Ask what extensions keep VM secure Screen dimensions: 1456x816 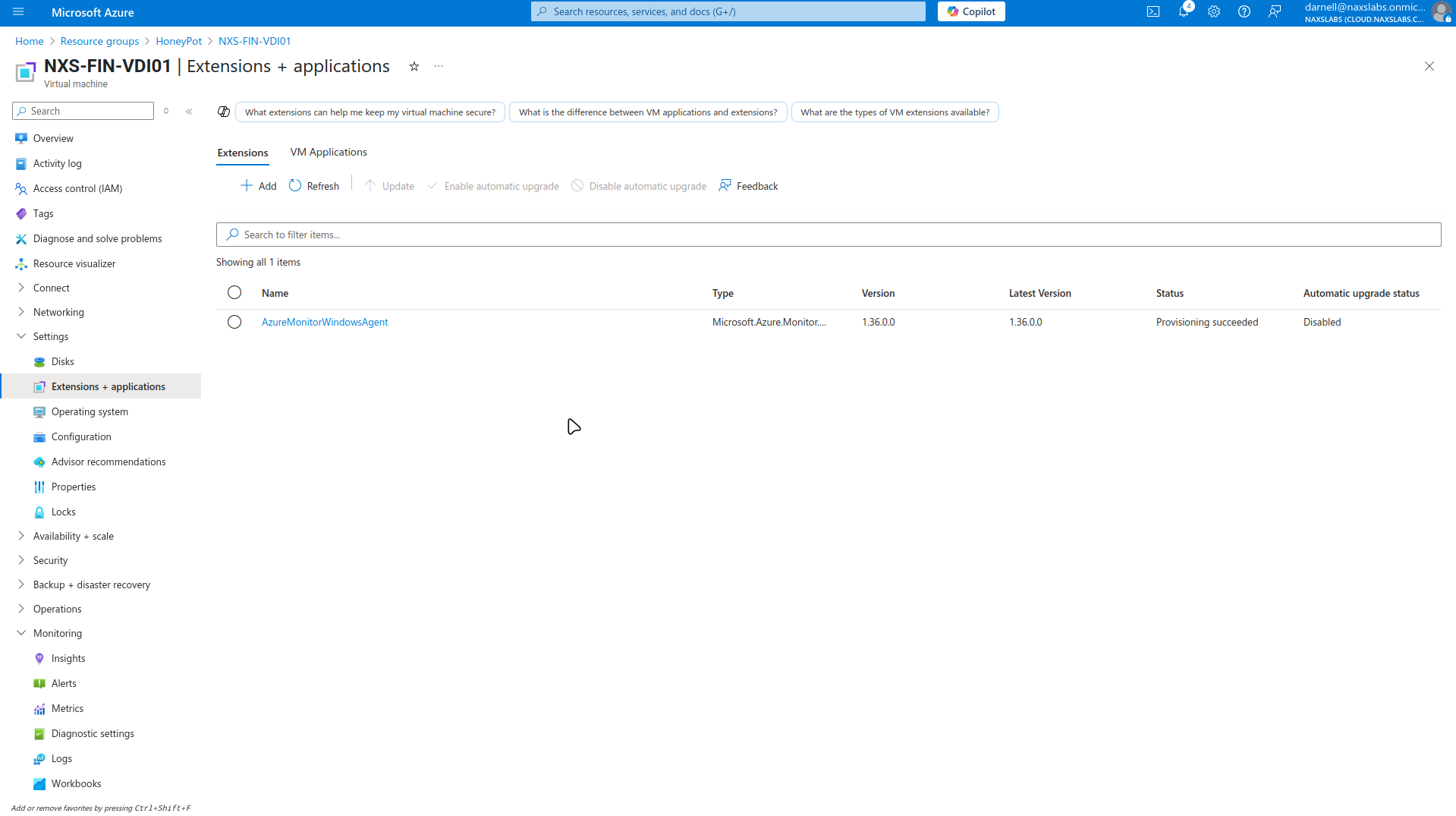click(370, 112)
